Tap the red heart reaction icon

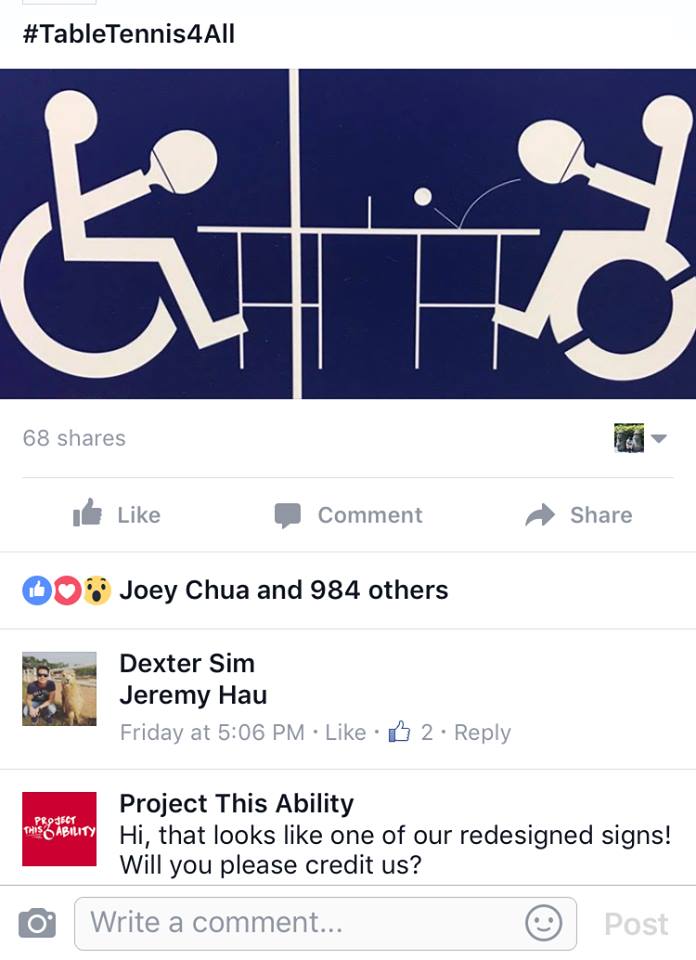pyautogui.click(x=67, y=590)
